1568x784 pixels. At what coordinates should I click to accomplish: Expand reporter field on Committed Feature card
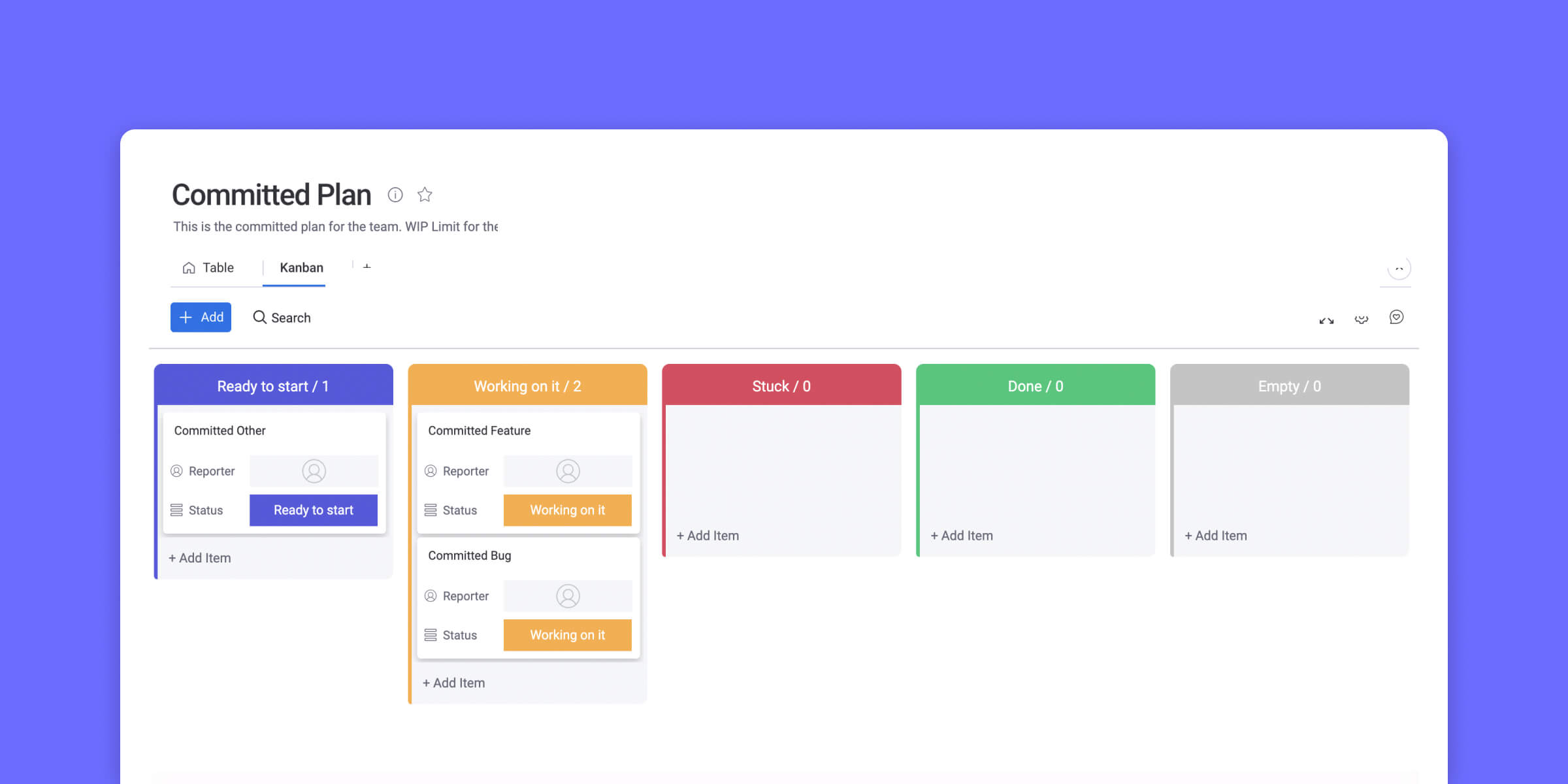coord(567,470)
